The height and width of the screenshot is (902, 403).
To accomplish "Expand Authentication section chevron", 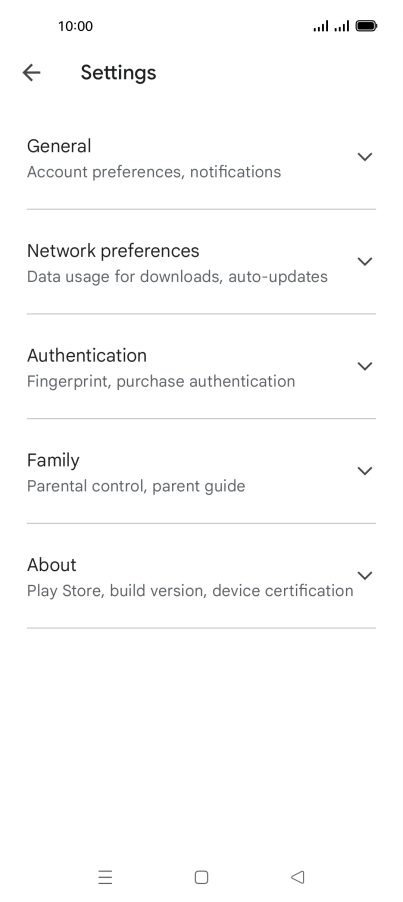I will click(365, 366).
